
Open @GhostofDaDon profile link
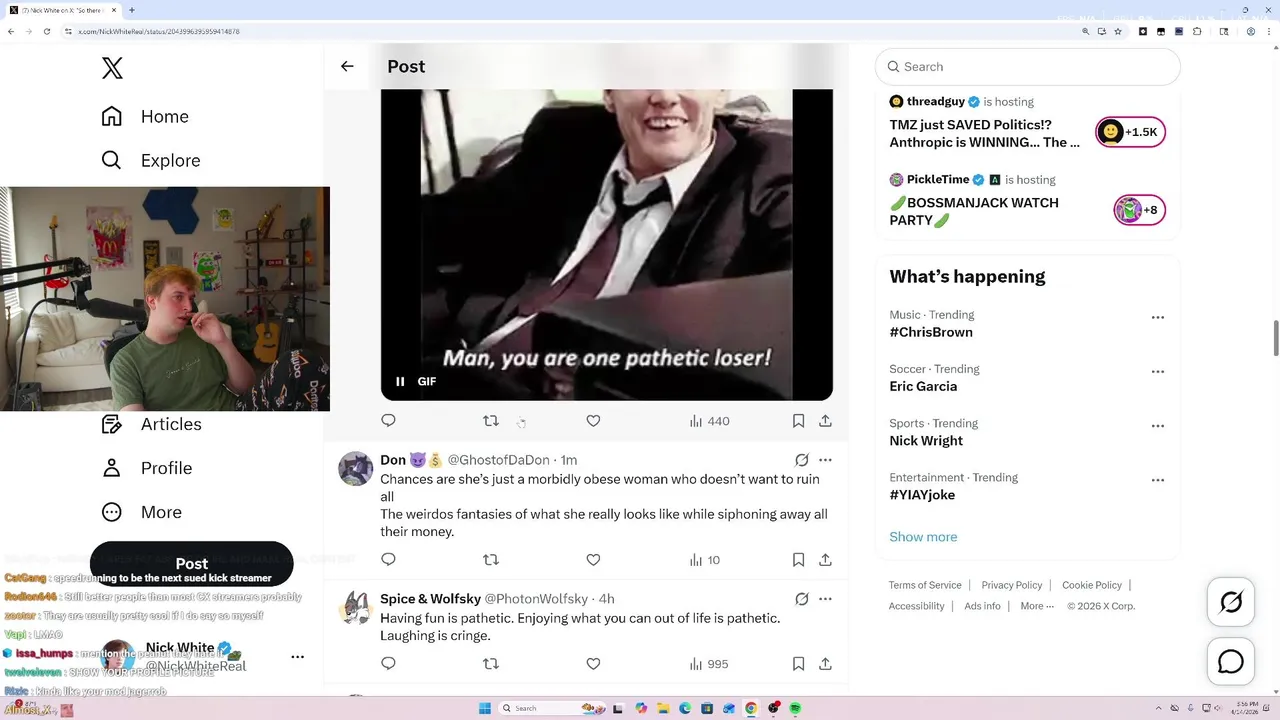[498, 460]
